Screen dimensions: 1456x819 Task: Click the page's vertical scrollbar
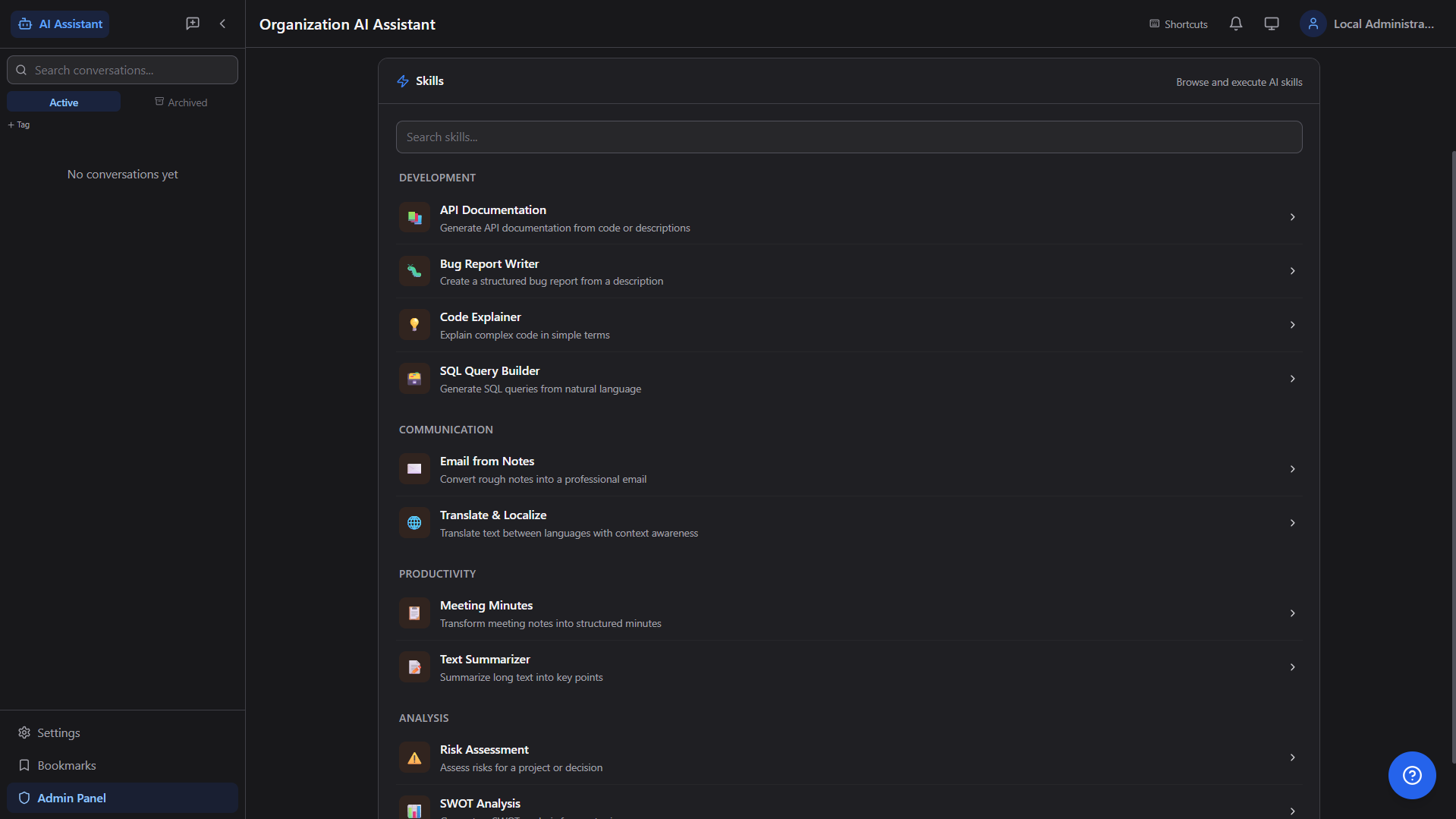pos(1453,455)
